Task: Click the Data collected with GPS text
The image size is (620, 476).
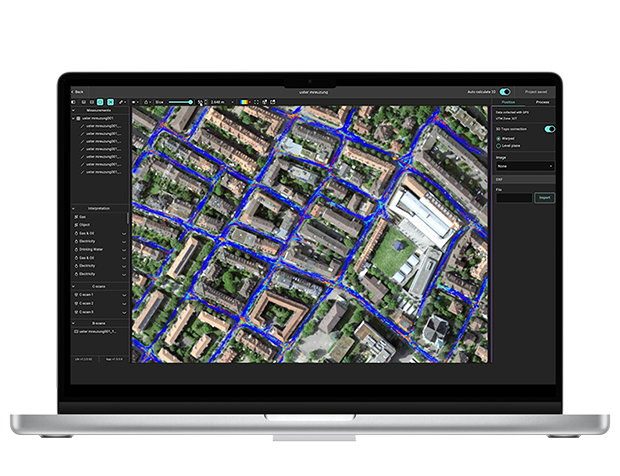Action: point(512,112)
